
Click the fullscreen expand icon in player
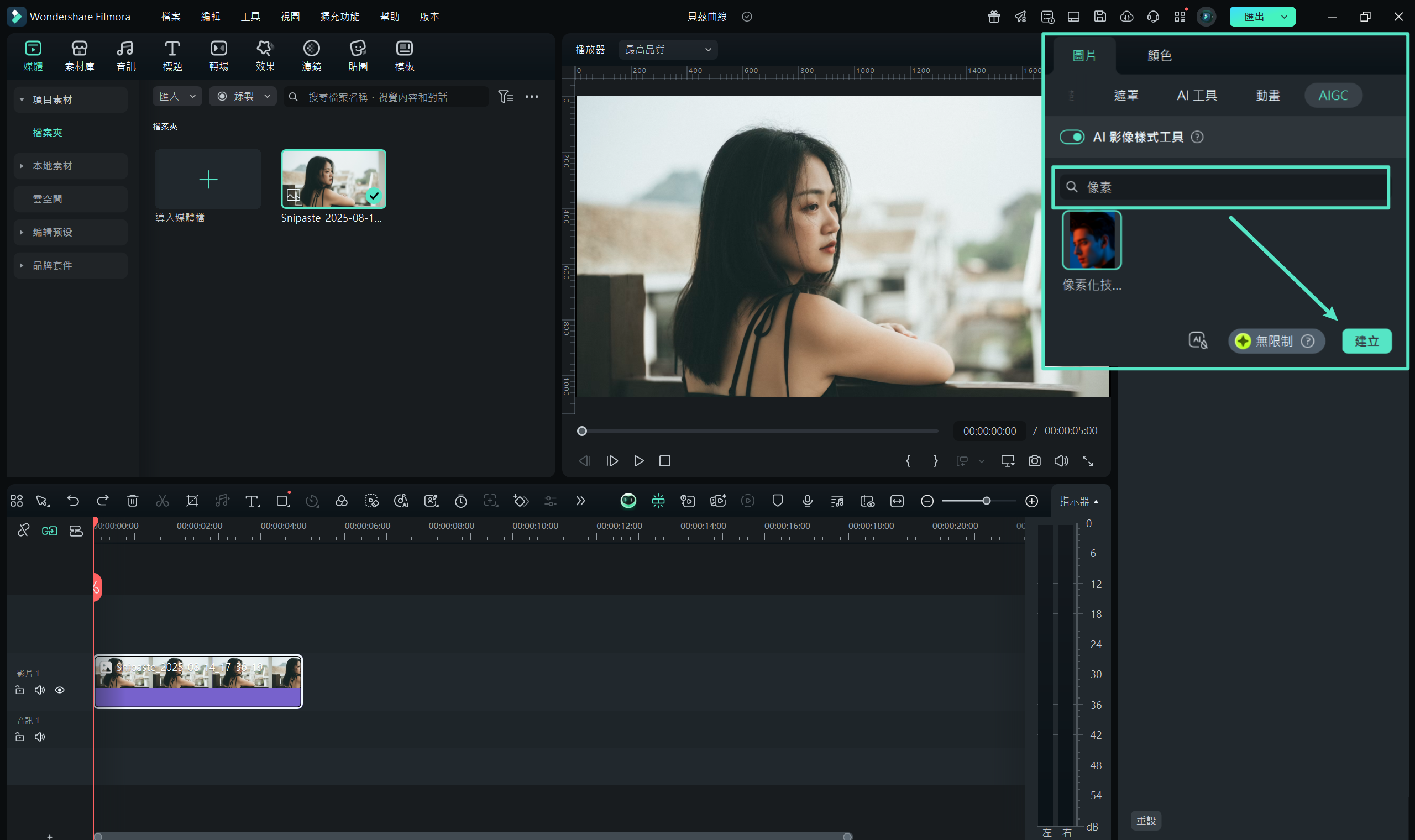tap(1087, 461)
